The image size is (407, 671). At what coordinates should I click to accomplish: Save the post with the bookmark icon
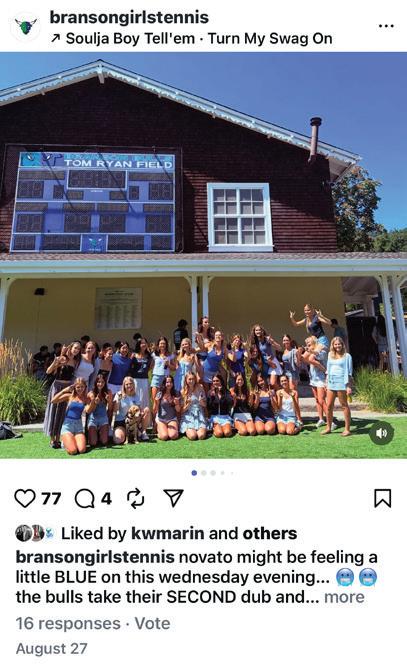pos(383,499)
